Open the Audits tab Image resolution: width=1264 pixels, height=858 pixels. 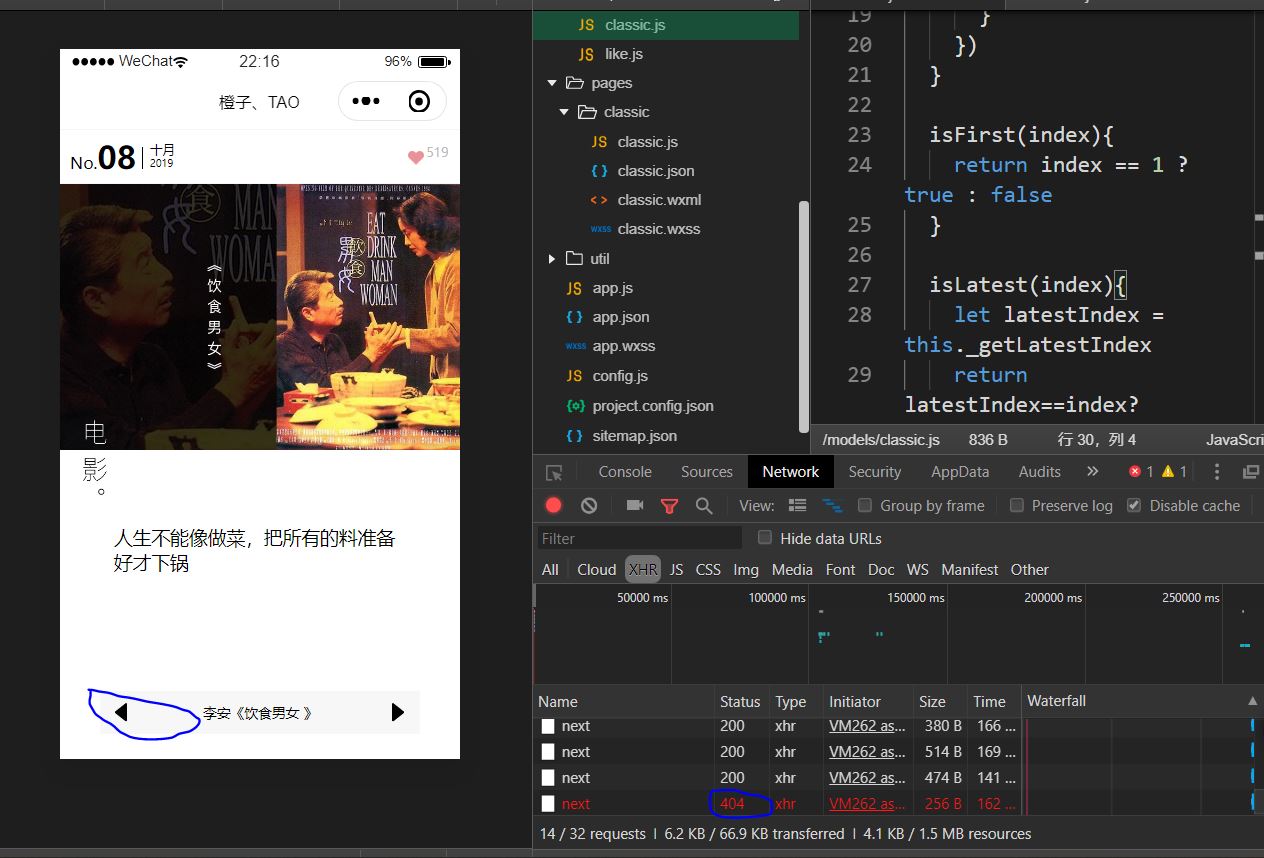click(x=1040, y=471)
